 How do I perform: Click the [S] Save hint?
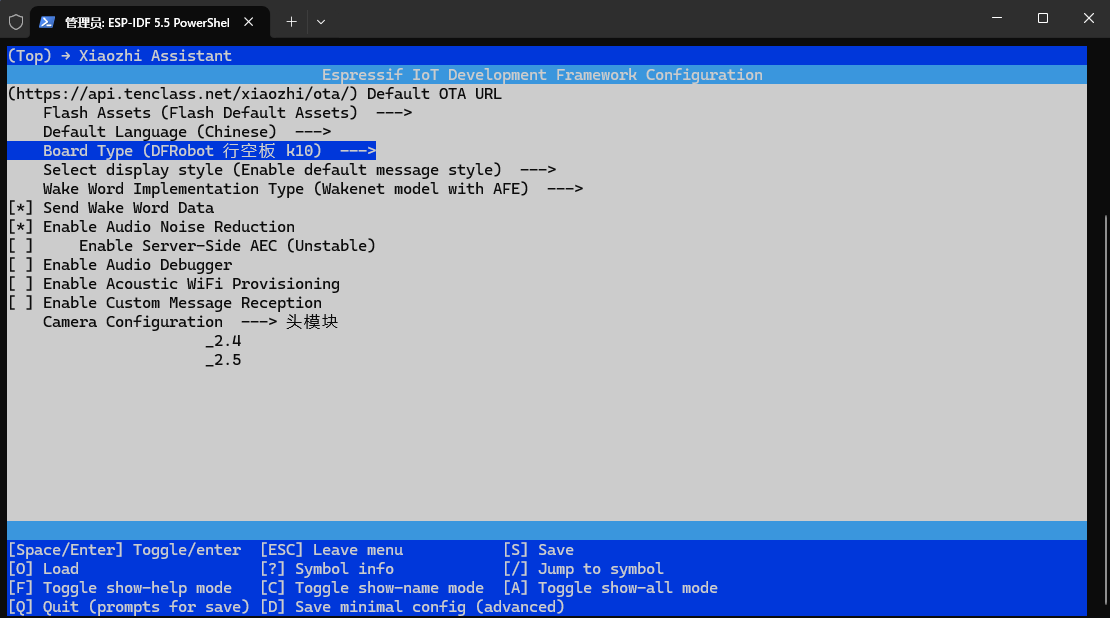click(539, 550)
